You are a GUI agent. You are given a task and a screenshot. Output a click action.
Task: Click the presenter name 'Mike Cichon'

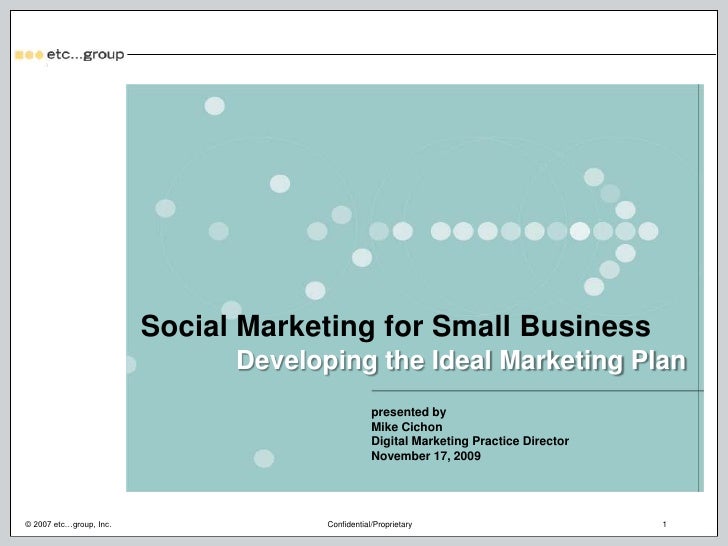pyautogui.click(x=407, y=427)
